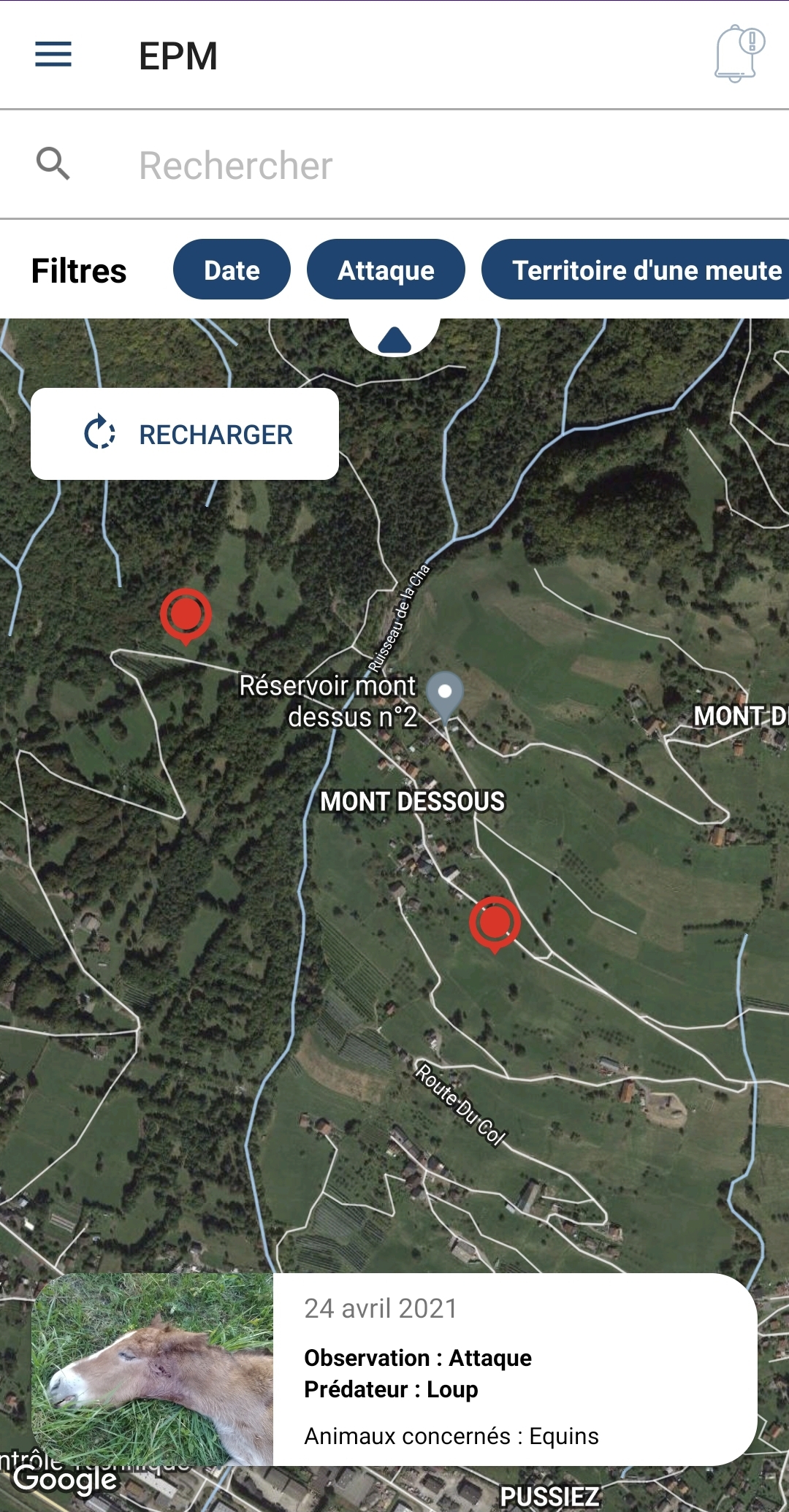Open the alert notifications bell
This screenshot has height=1512, width=789.
click(x=739, y=53)
